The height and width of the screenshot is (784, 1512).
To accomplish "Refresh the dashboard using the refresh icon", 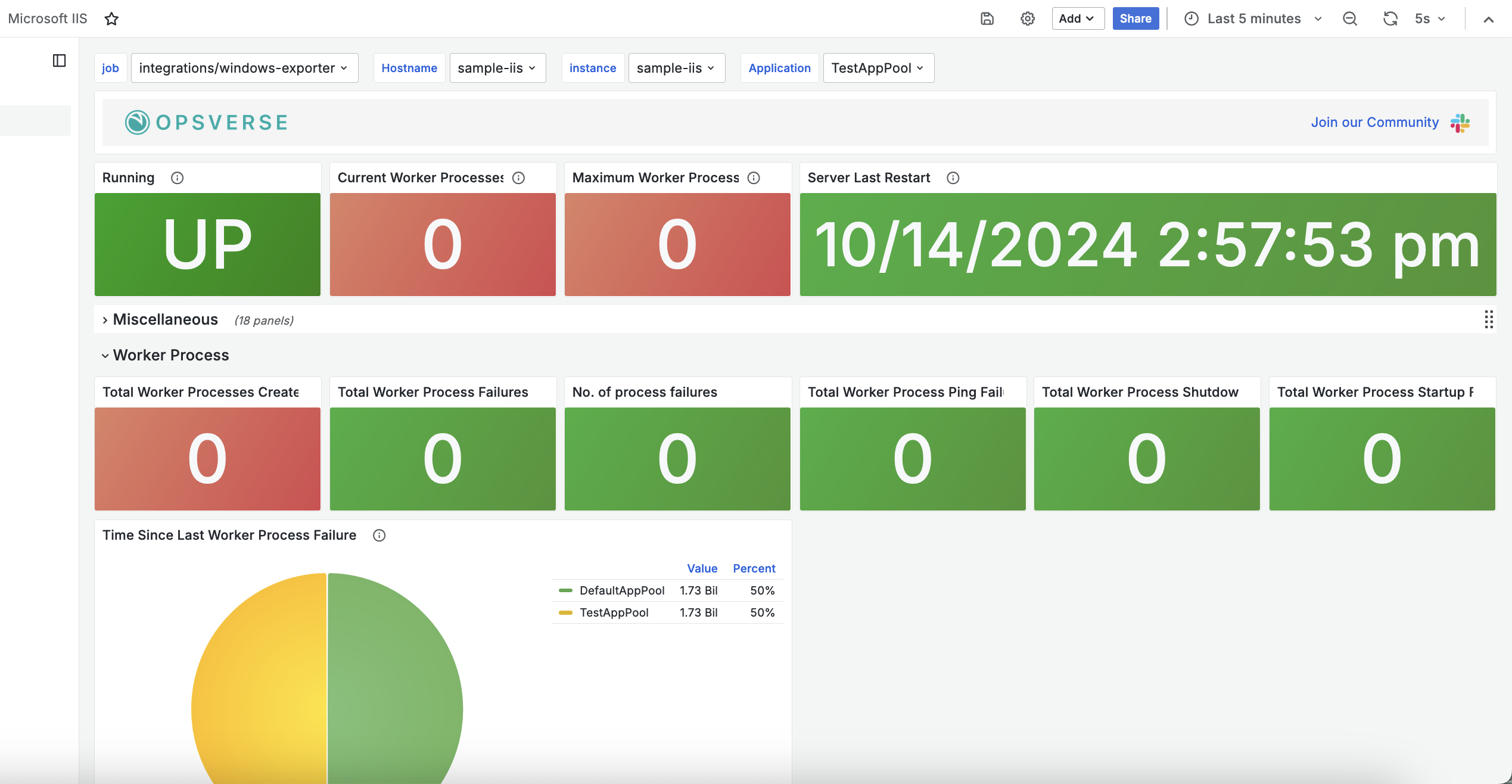I will (x=1390, y=18).
